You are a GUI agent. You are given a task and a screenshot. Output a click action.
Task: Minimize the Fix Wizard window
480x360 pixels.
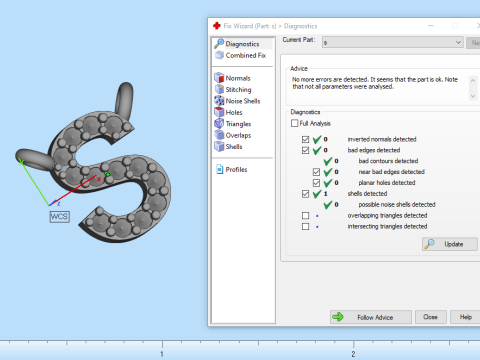[431, 26]
